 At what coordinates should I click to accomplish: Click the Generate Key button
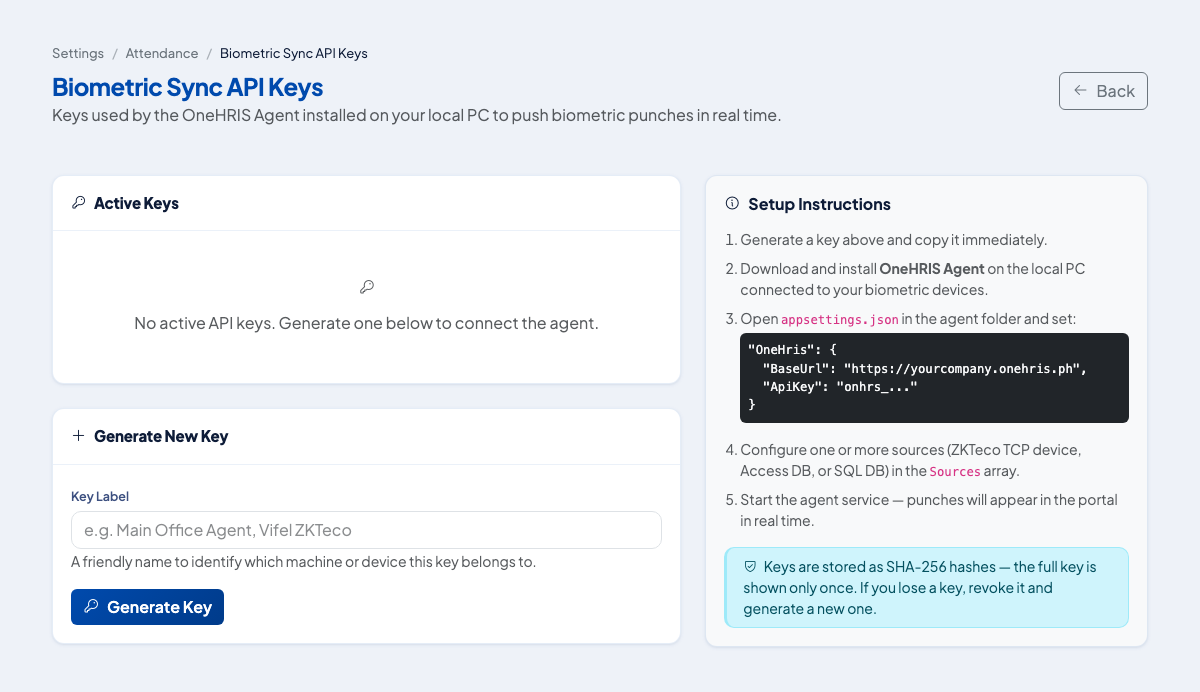[147, 607]
